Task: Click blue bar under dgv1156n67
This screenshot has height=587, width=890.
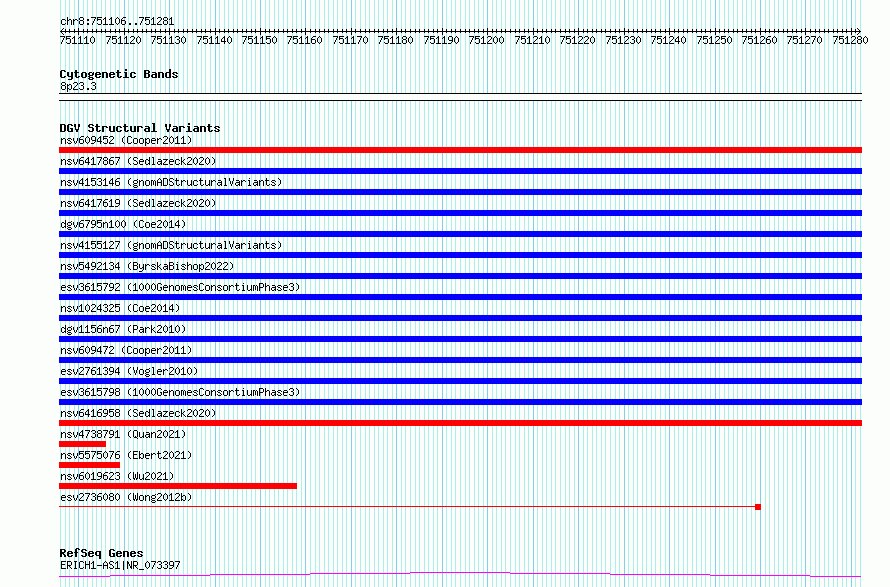Action: (460, 339)
